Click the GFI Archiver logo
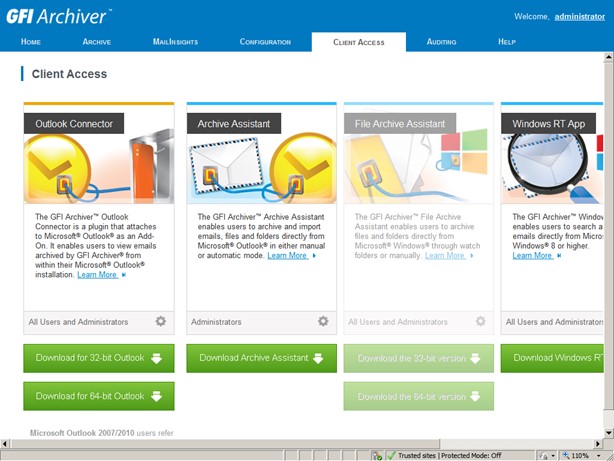Viewport: 614px width, 461px height. pos(59,16)
